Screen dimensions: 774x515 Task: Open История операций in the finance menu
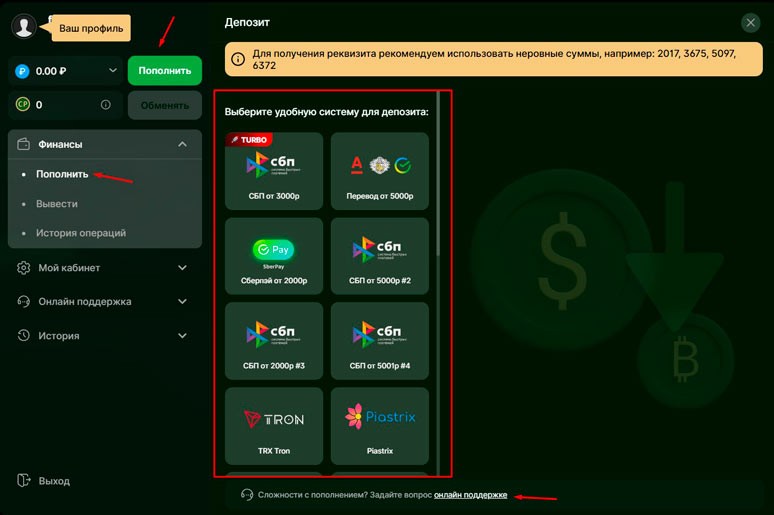pos(81,233)
